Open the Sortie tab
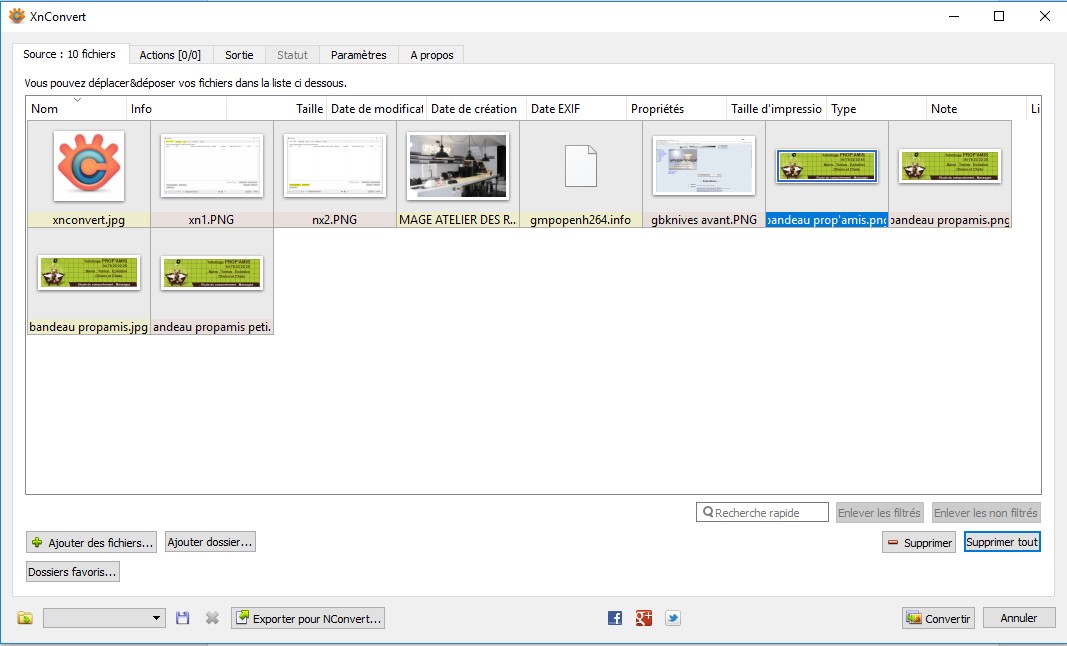 tap(239, 55)
